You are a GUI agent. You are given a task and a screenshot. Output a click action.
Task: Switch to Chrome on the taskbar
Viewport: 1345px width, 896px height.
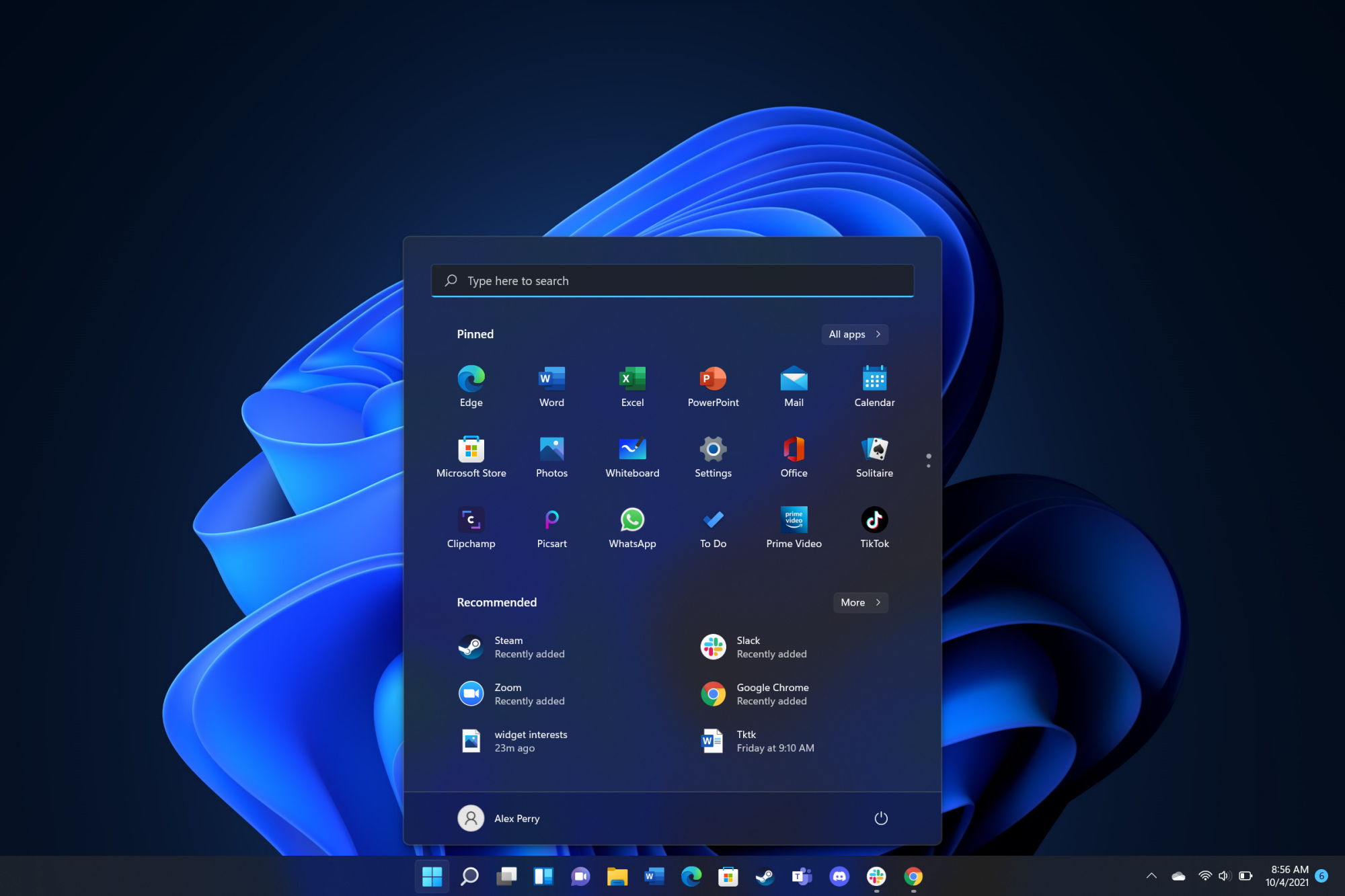coord(913,877)
